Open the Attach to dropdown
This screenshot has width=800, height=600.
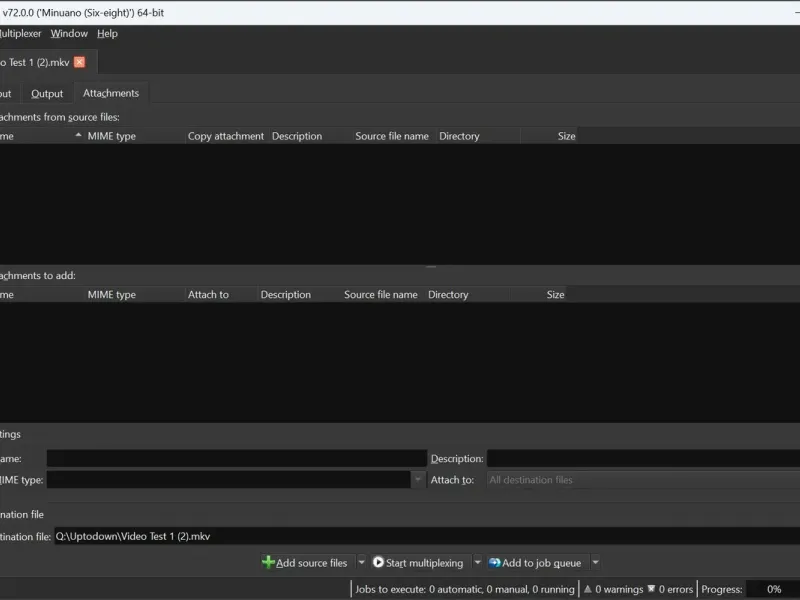tap(643, 480)
